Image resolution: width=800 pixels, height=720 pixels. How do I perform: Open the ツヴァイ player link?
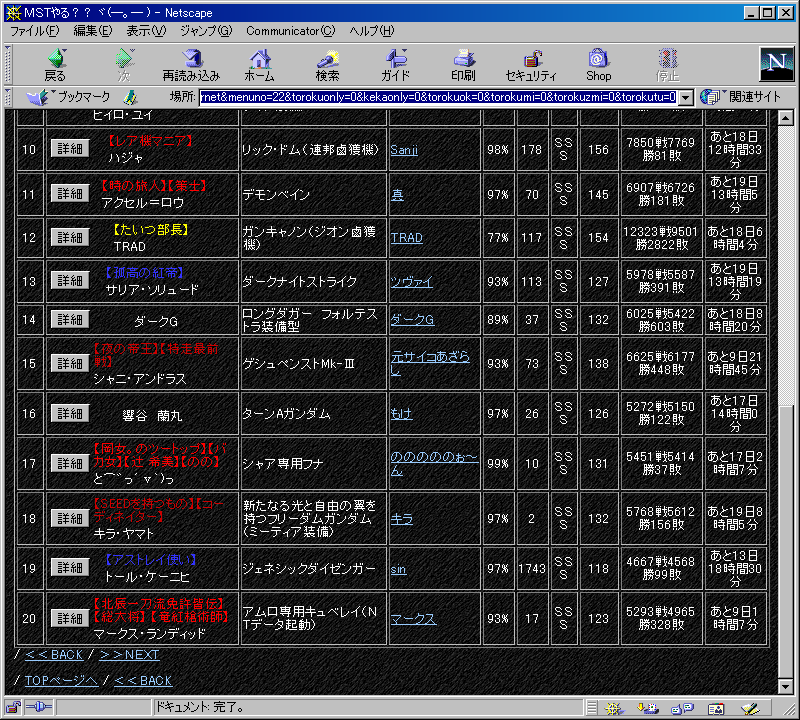coord(412,282)
